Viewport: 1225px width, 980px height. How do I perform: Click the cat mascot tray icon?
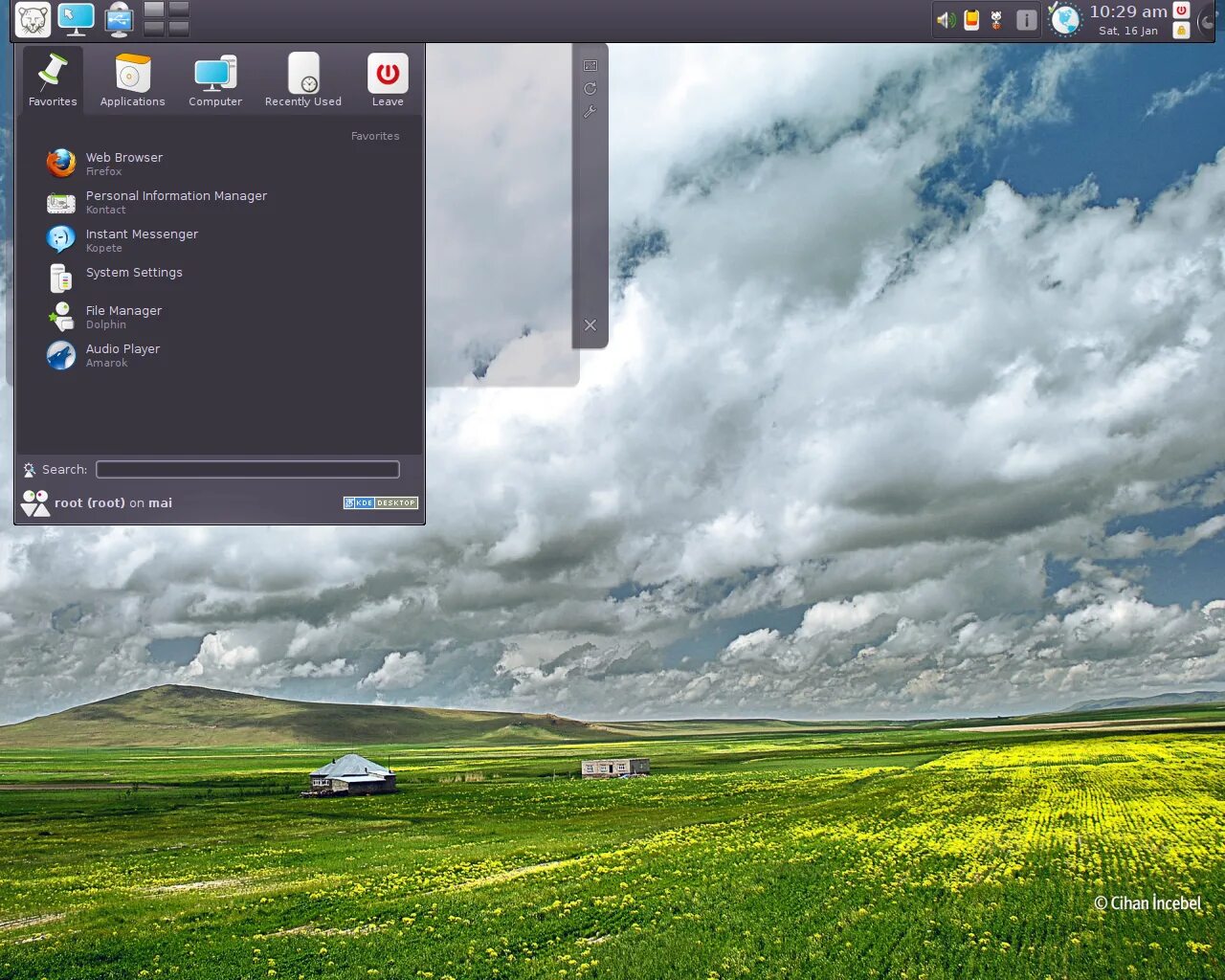click(996, 20)
